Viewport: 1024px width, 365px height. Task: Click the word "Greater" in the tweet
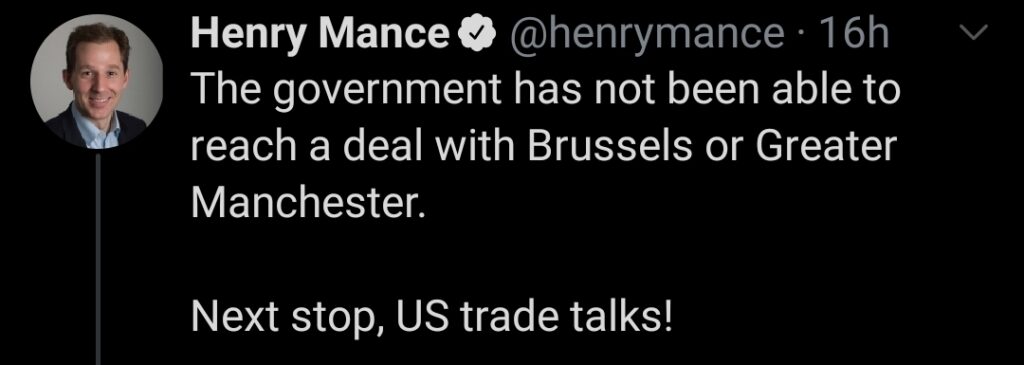pyautogui.click(x=825, y=148)
